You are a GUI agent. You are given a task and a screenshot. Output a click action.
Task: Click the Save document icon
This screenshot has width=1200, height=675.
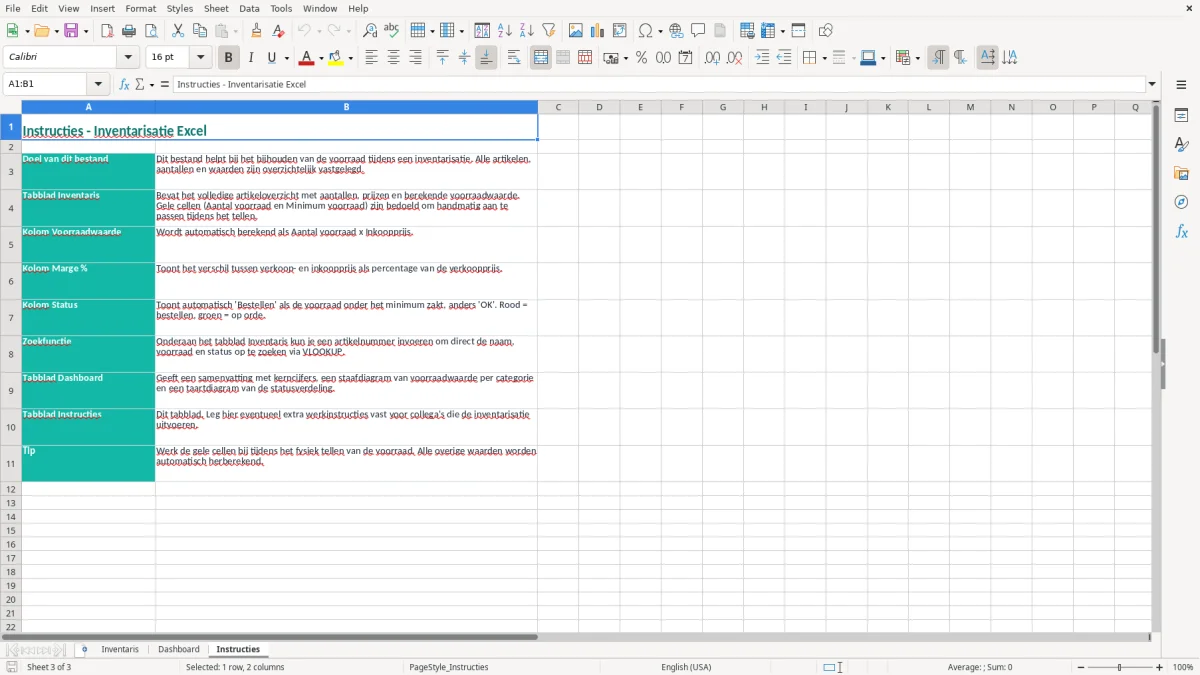pos(71,31)
